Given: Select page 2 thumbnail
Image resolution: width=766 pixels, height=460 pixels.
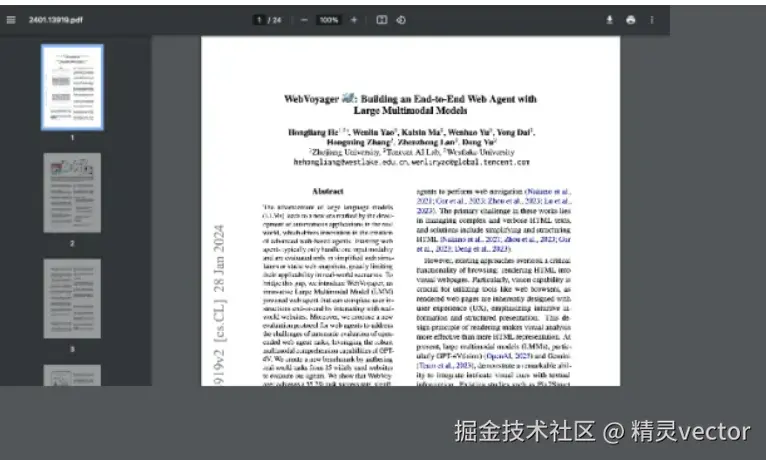Looking at the screenshot, I should (x=72, y=193).
